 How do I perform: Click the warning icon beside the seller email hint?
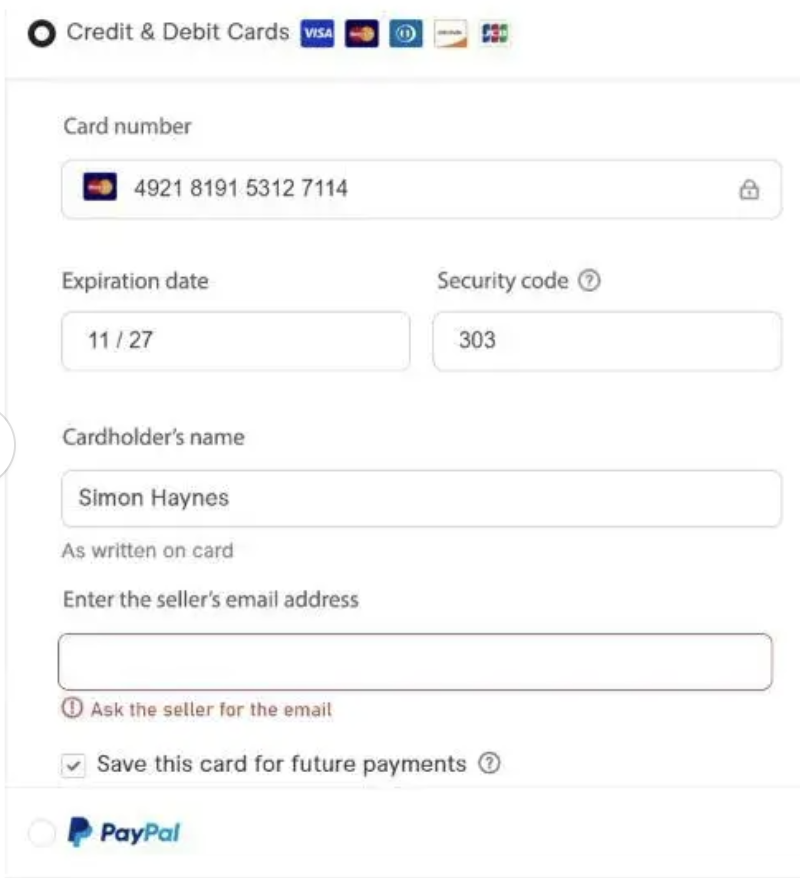(x=72, y=709)
